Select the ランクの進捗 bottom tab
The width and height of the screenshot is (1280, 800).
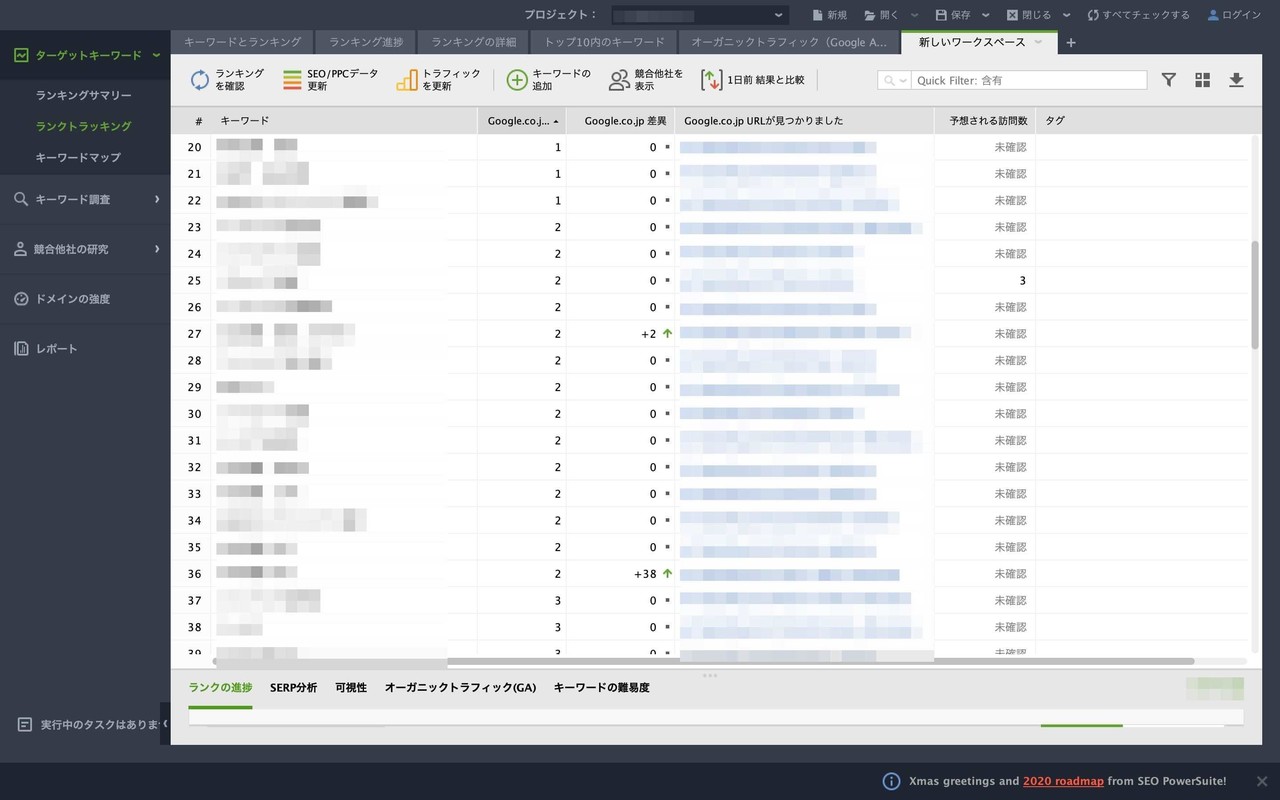click(x=220, y=688)
